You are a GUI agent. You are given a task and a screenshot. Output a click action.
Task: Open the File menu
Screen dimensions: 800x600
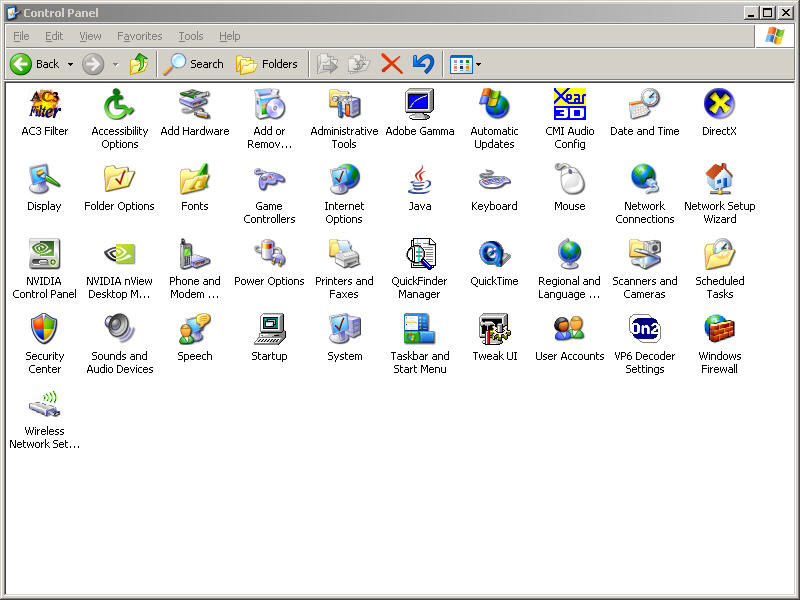click(21, 36)
